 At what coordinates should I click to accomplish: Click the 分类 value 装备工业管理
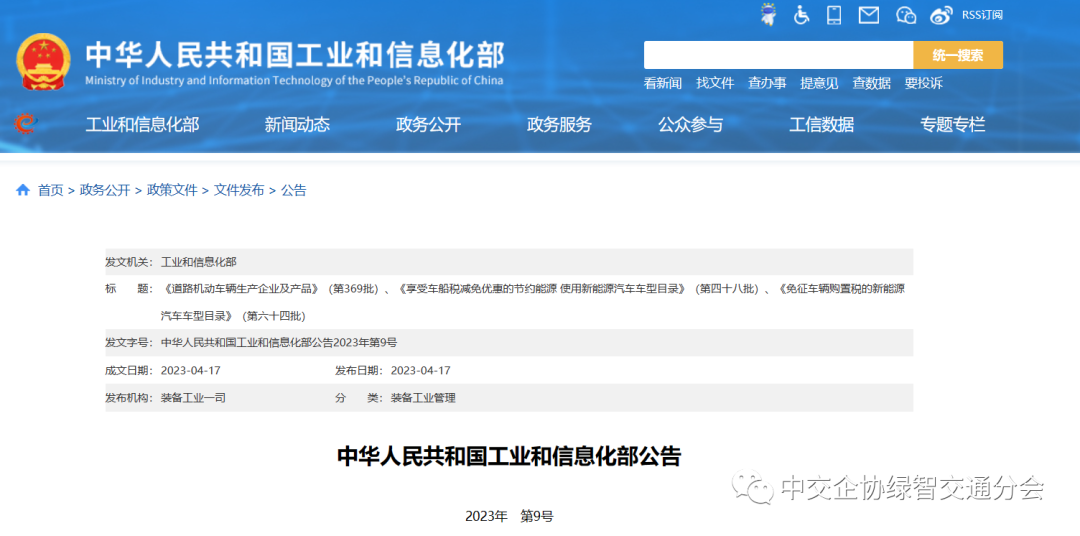(423, 398)
